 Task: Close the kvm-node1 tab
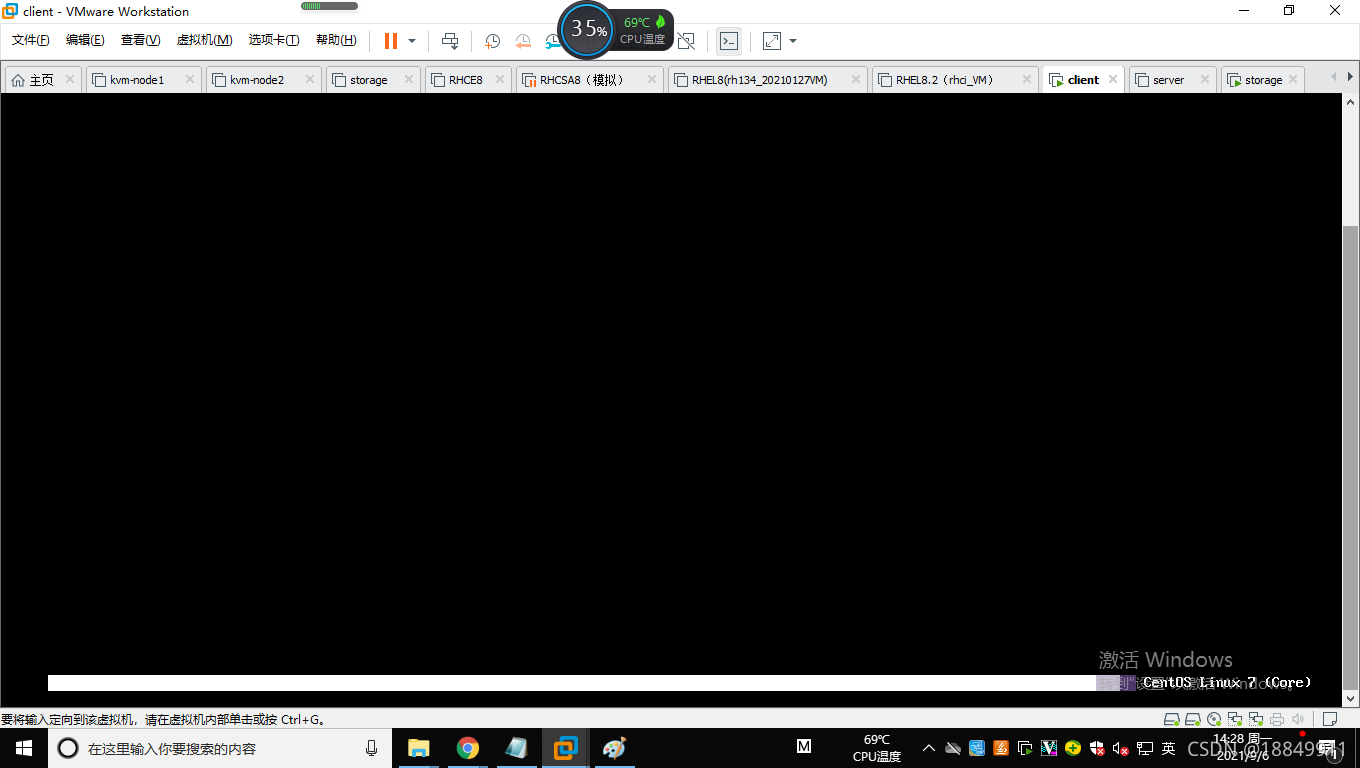coord(190,80)
